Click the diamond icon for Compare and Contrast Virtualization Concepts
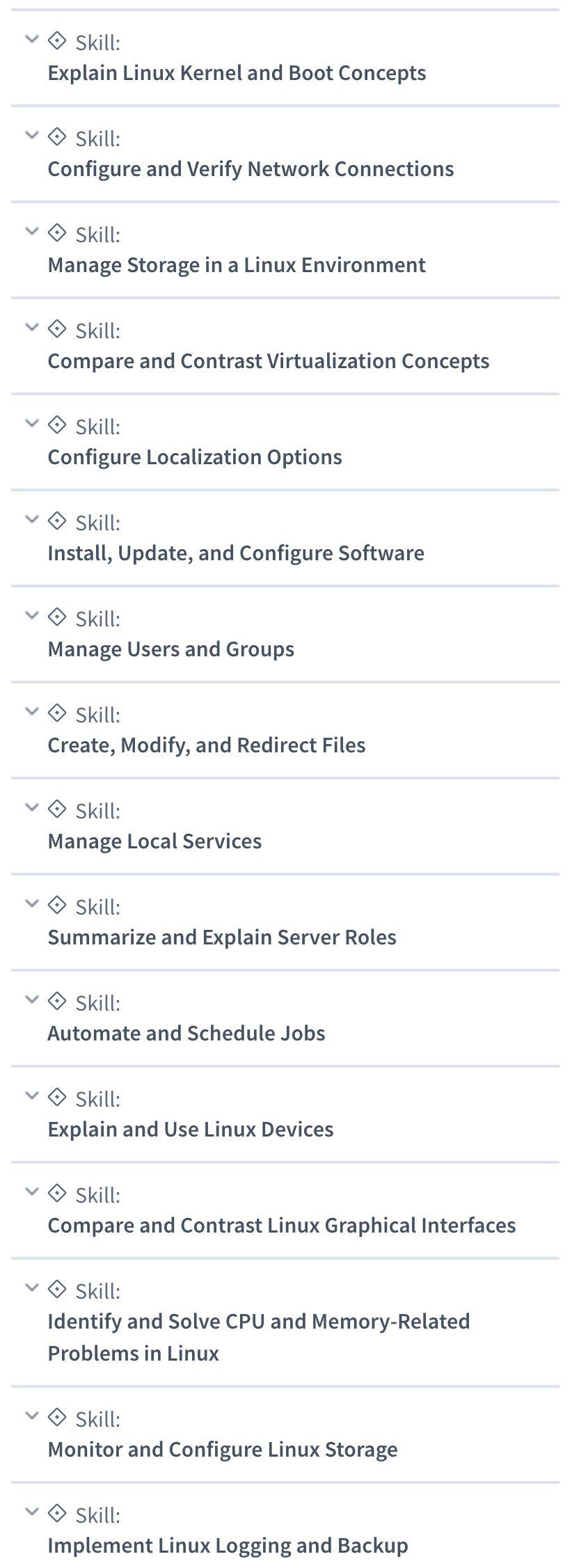 pyautogui.click(x=57, y=328)
